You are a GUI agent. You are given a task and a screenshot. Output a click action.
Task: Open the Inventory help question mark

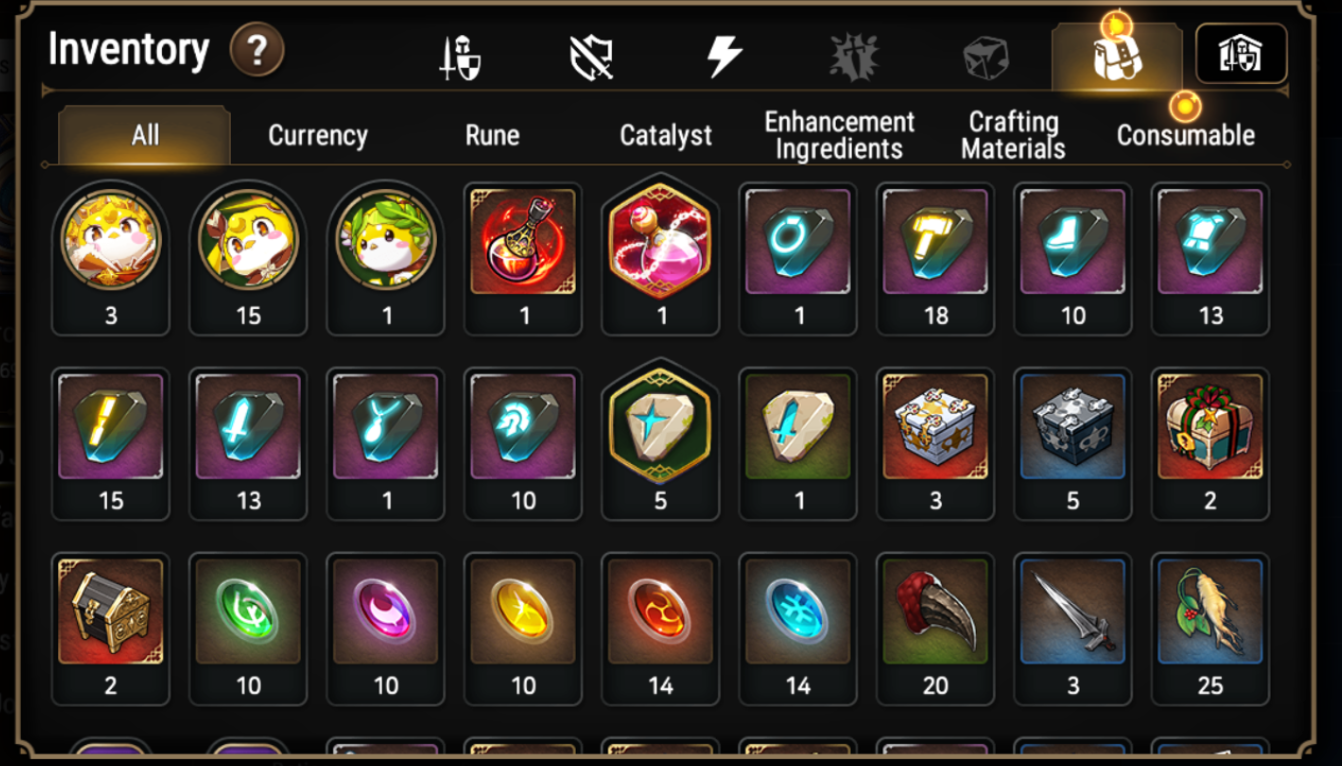(x=257, y=50)
